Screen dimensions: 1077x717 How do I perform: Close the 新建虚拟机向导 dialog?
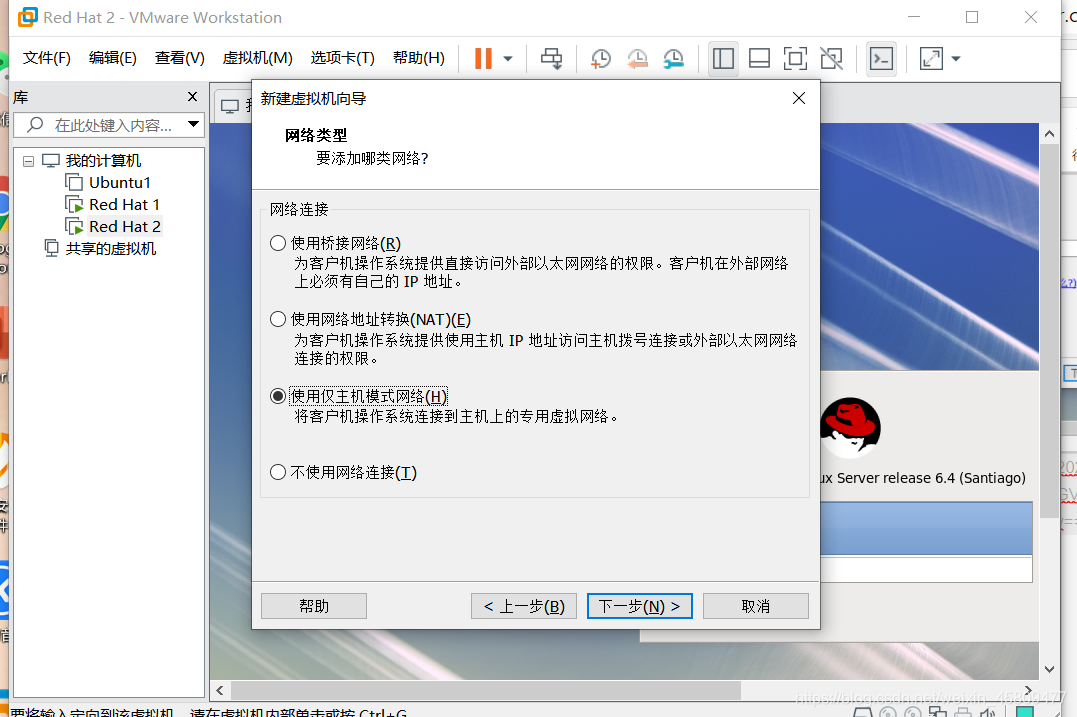(799, 98)
